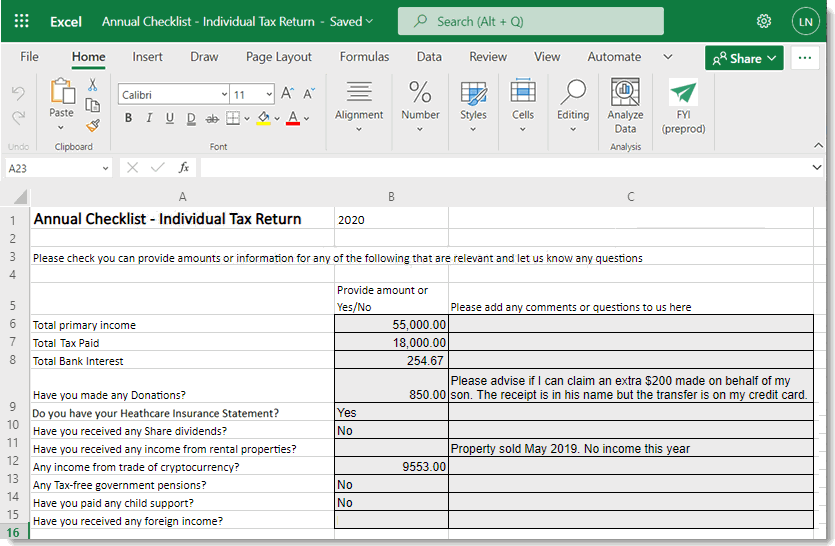Click the FYI (preprod) add-in
The height and width of the screenshot is (546, 835).
tap(683, 105)
